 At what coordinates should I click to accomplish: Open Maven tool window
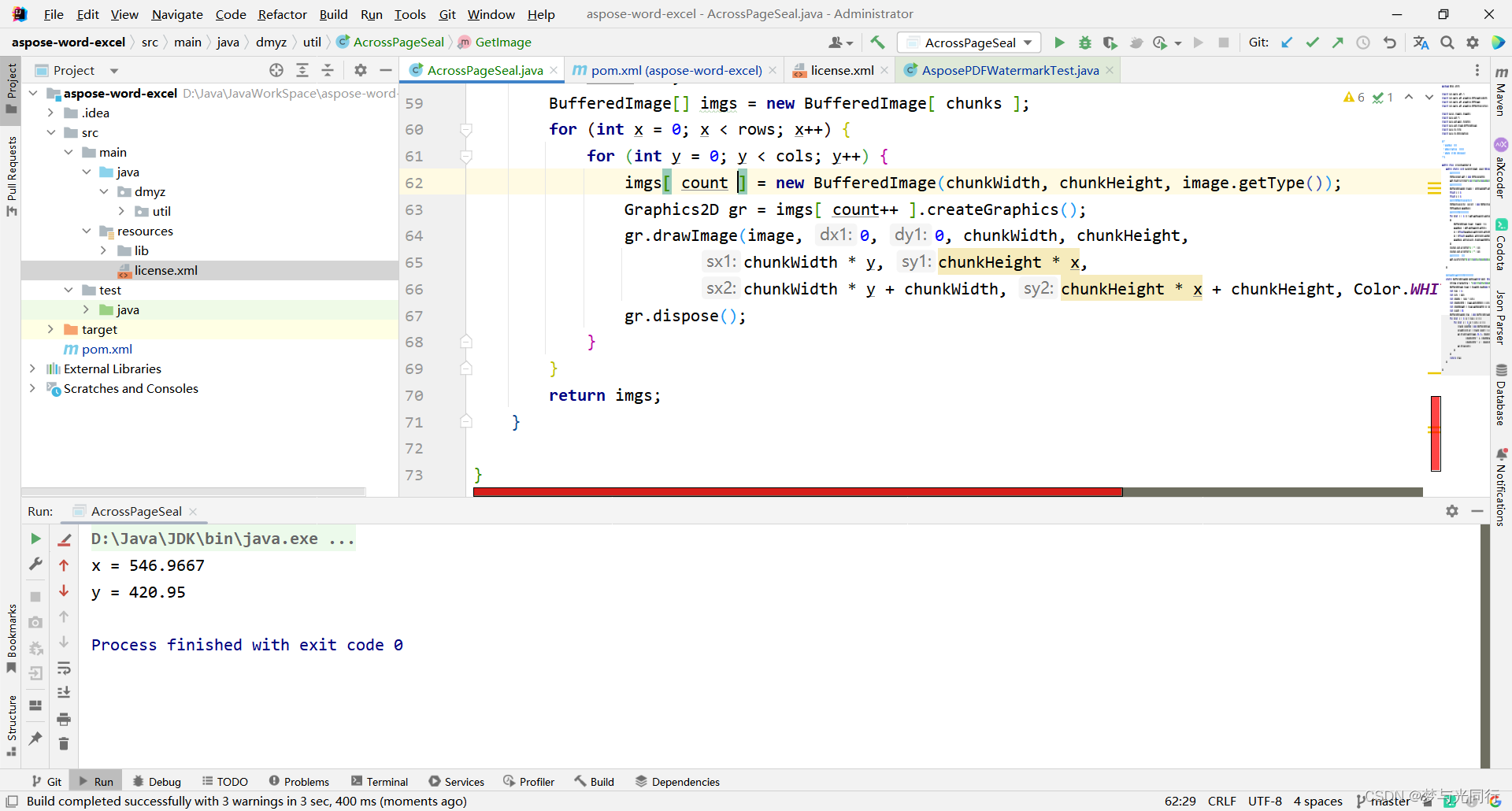[x=1501, y=91]
